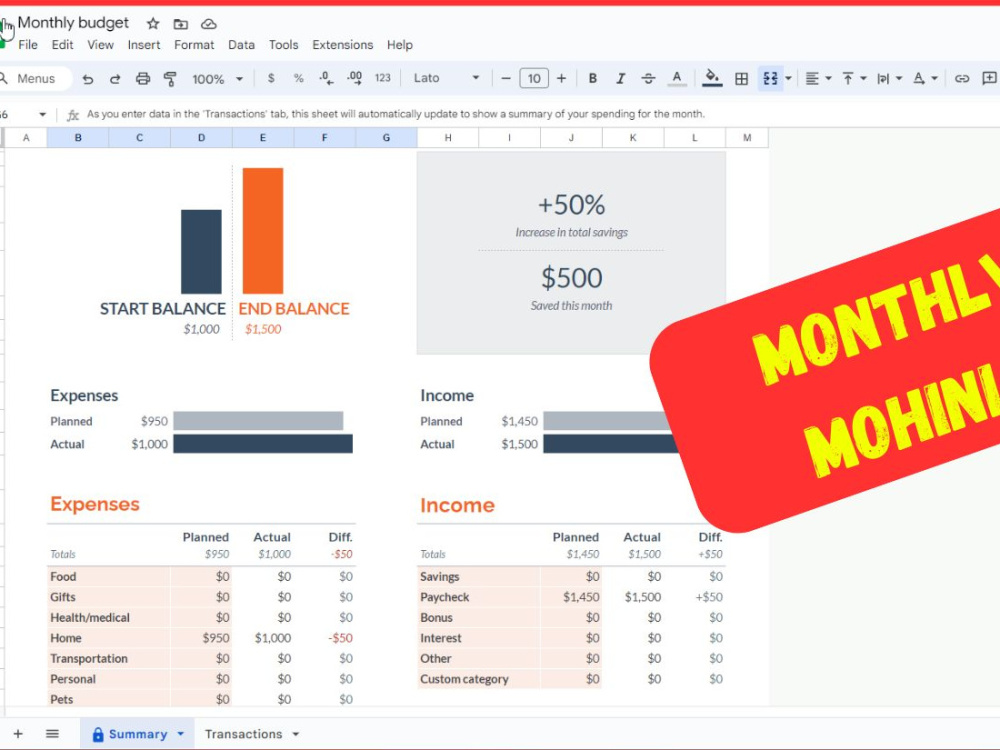Open the borders tool

741,79
